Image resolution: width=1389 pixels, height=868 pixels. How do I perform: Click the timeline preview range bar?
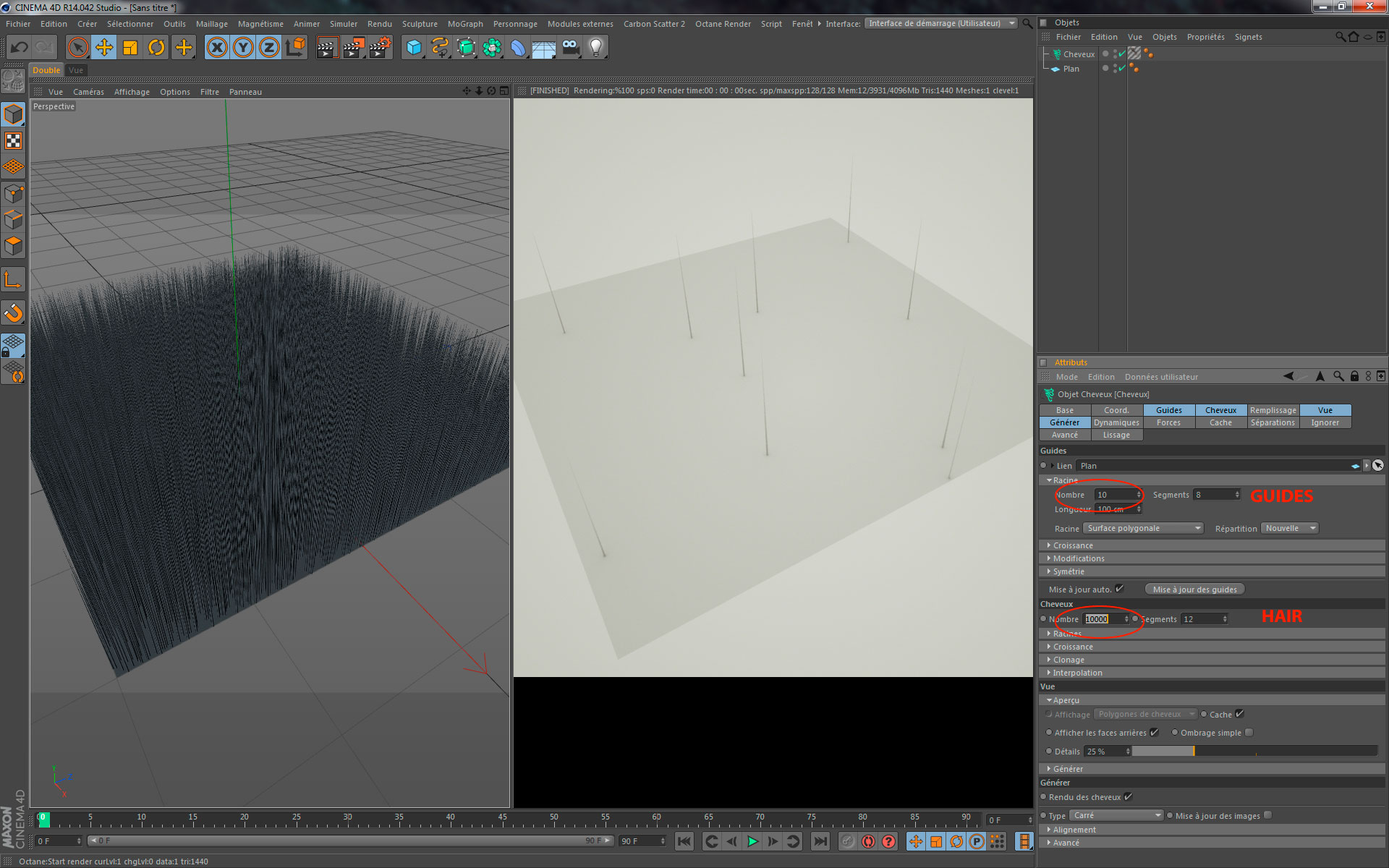click(x=350, y=841)
